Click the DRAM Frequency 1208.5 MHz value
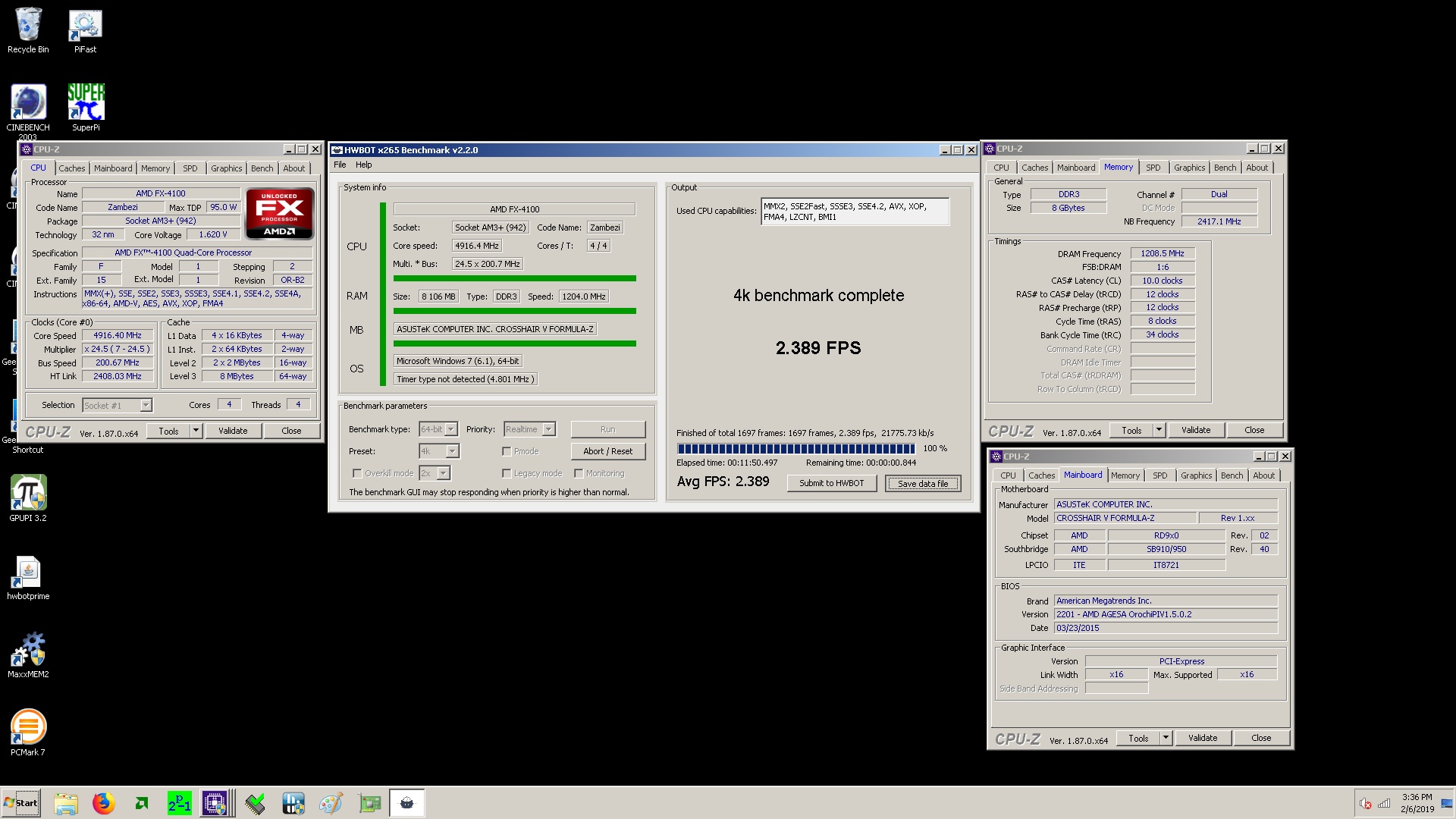 pyautogui.click(x=1163, y=253)
